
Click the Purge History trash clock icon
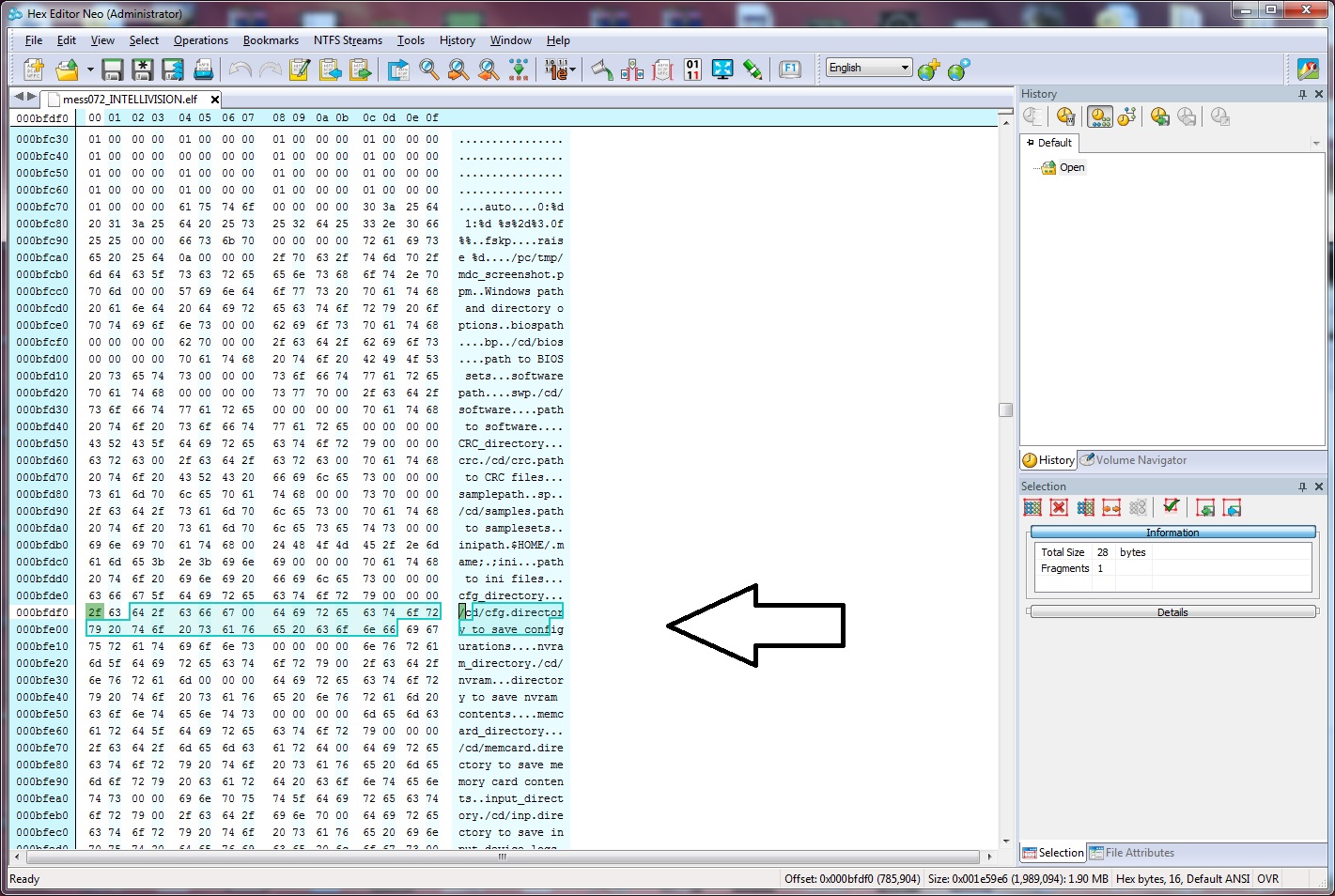point(1065,116)
